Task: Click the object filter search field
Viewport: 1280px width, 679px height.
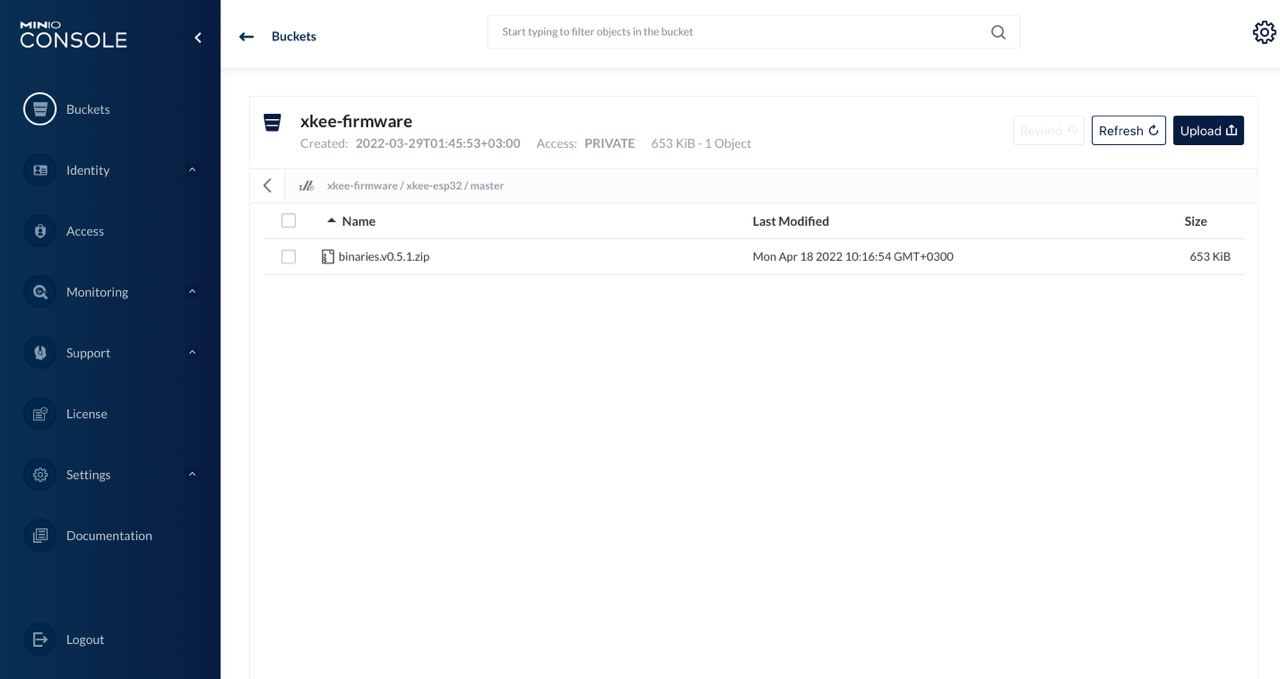Action: 753,32
